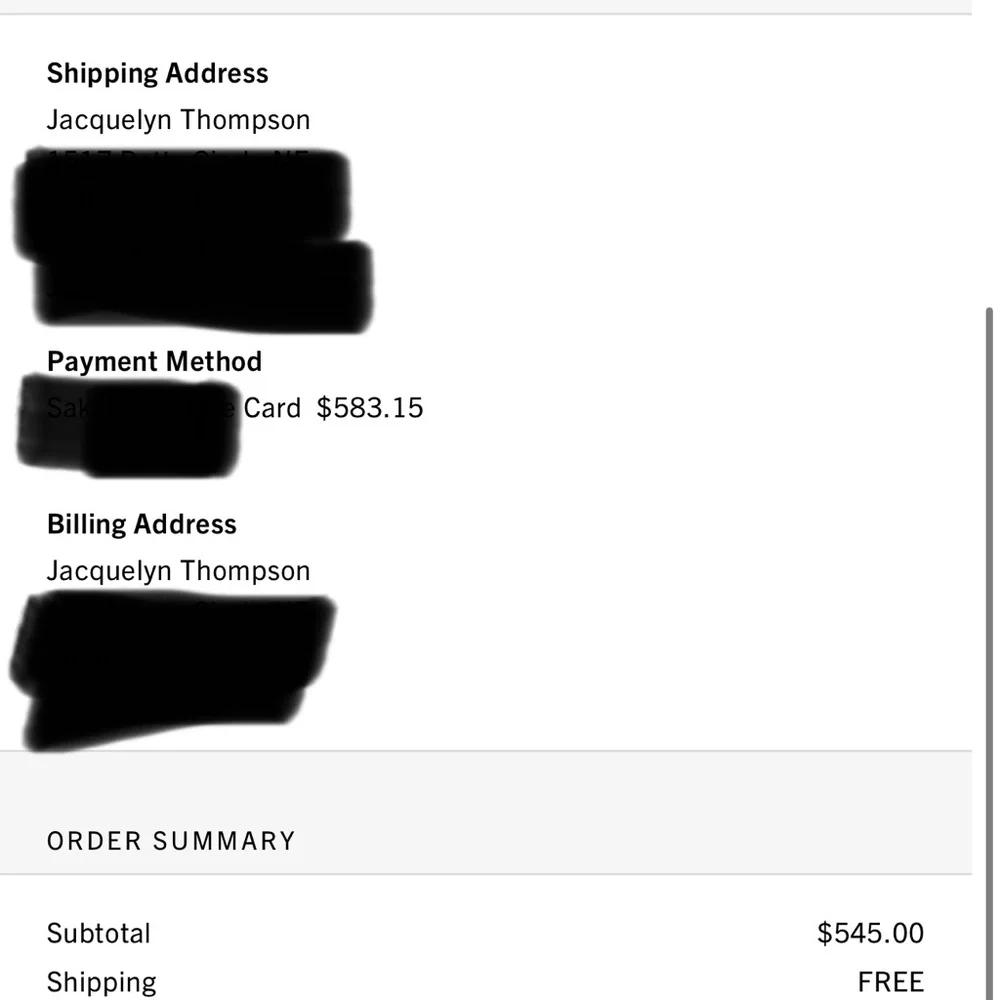Click the word Card in Payment Method
Image resolution: width=1000 pixels, height=1000 pixels.
click(x=272, y=408)
